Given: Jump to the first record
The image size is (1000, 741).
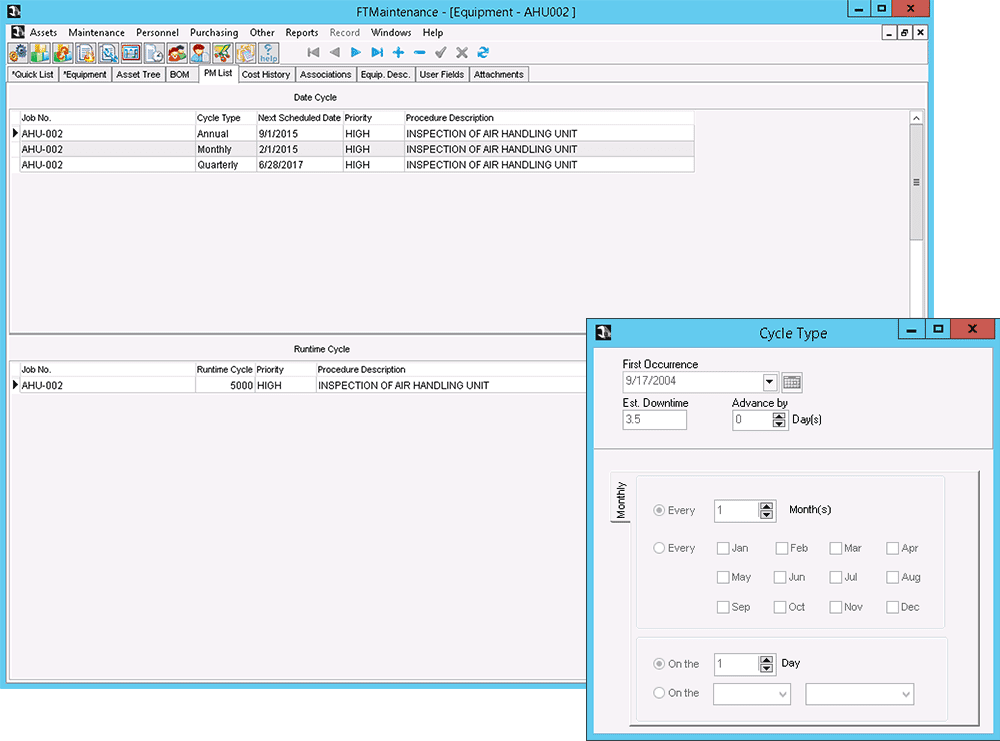Looking at the screenshot, I should click(x=313, y=52).
